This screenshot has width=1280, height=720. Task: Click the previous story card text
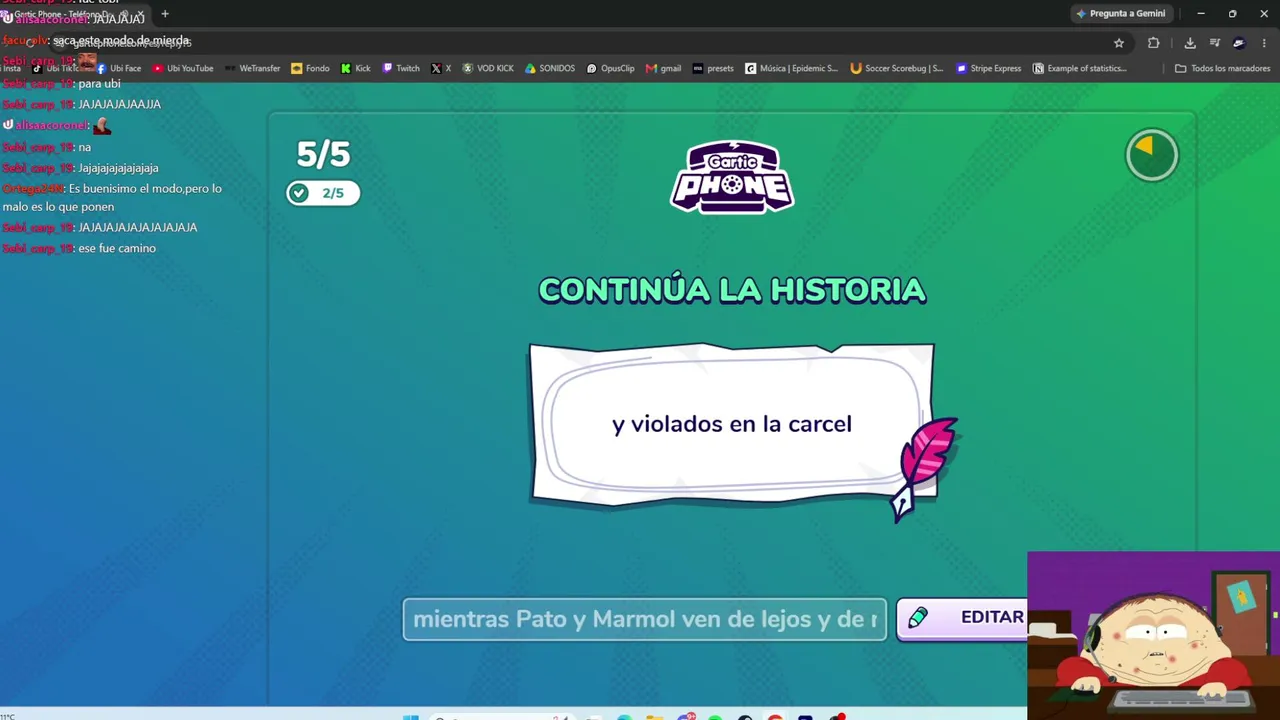(x=732, y=424)
